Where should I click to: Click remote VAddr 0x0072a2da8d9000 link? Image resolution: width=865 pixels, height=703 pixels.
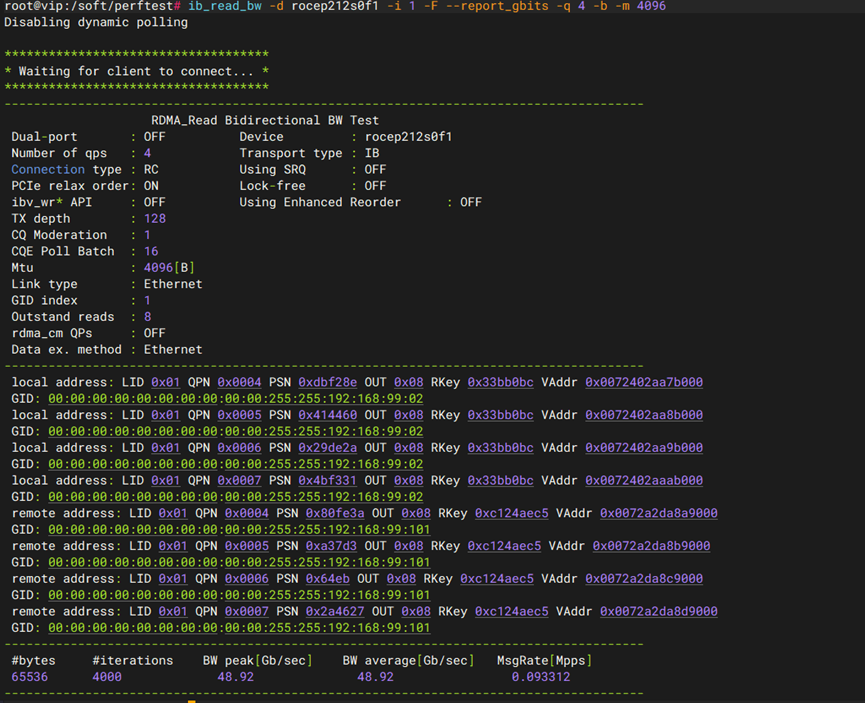pos(658,612)
